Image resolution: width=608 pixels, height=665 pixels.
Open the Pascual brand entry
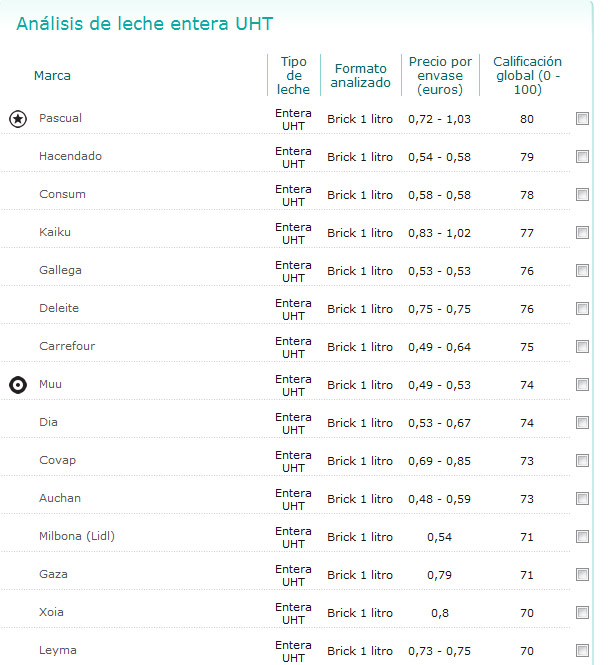(x=60, y=119)
